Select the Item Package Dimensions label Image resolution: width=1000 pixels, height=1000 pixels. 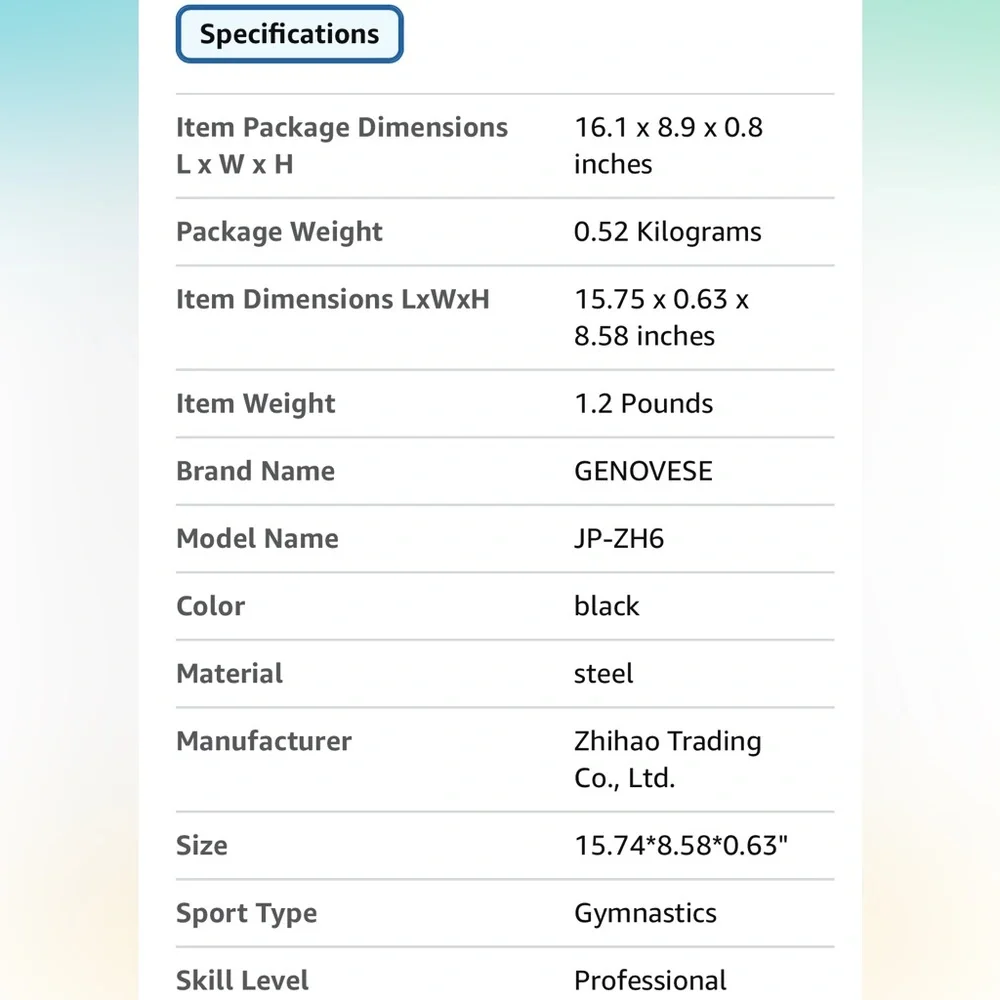(342, 146)
